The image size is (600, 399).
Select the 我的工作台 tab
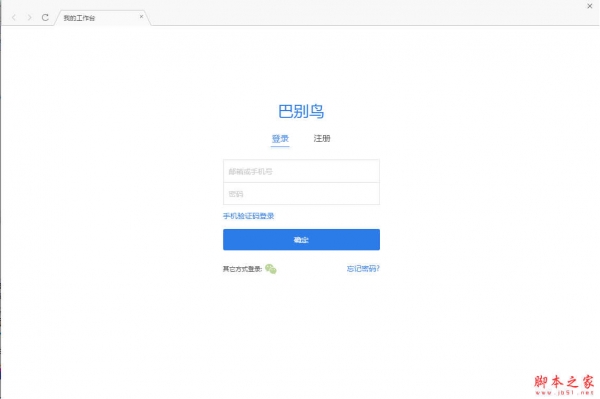click(102, 18)
